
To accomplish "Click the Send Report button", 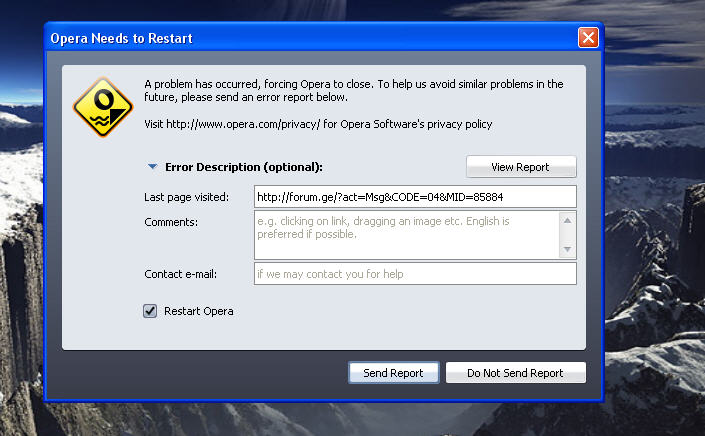I will [393, 373].
